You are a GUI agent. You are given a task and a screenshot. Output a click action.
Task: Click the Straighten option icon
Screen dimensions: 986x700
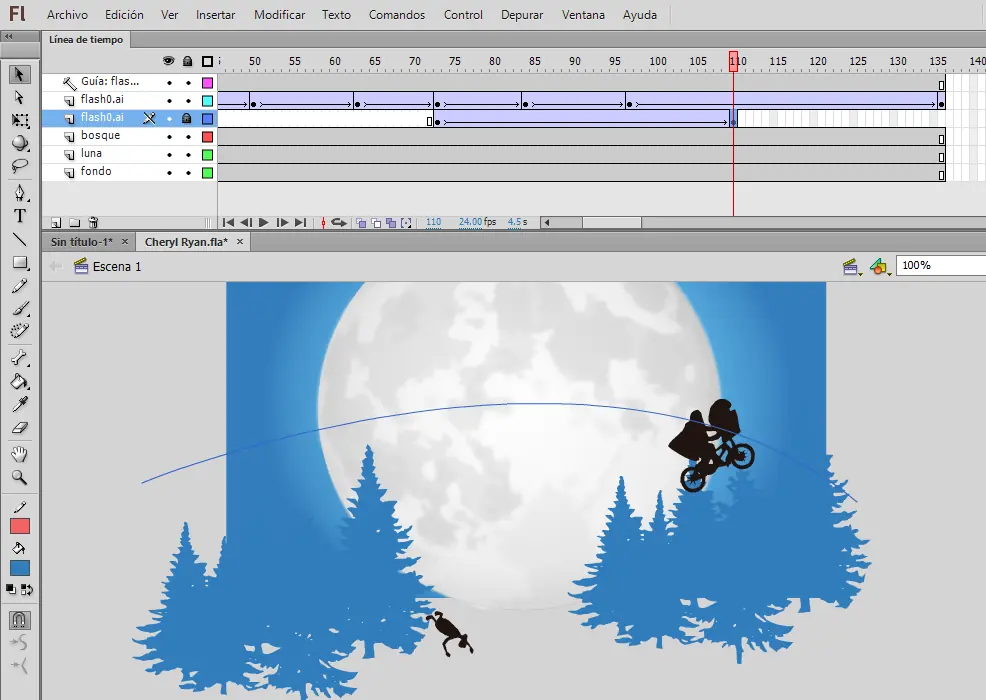click(19, 665)
